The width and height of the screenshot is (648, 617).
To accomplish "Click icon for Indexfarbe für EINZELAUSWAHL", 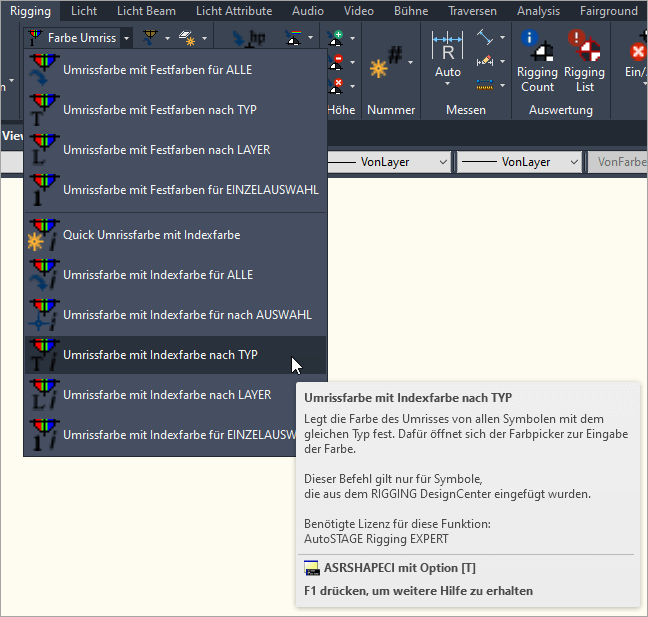I will pyautogui.click(x=45, y=435).
